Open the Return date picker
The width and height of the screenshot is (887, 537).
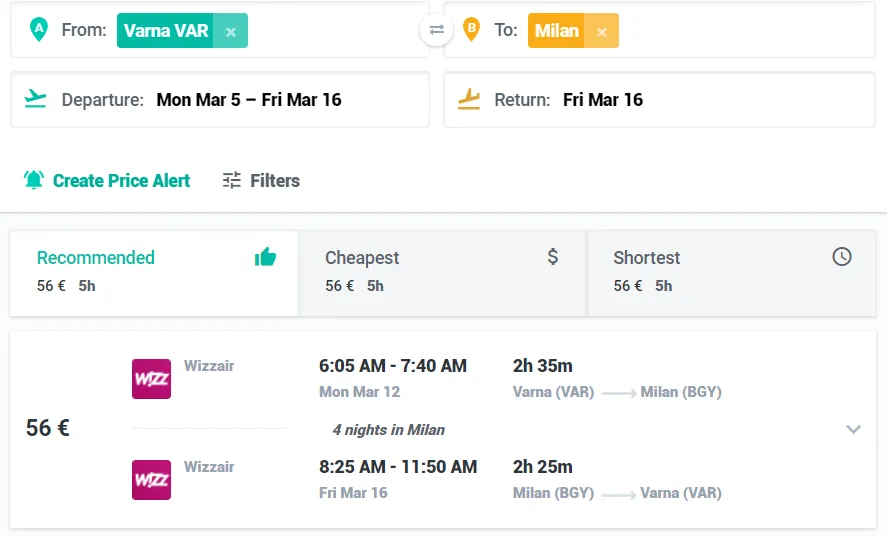[660, 100]
